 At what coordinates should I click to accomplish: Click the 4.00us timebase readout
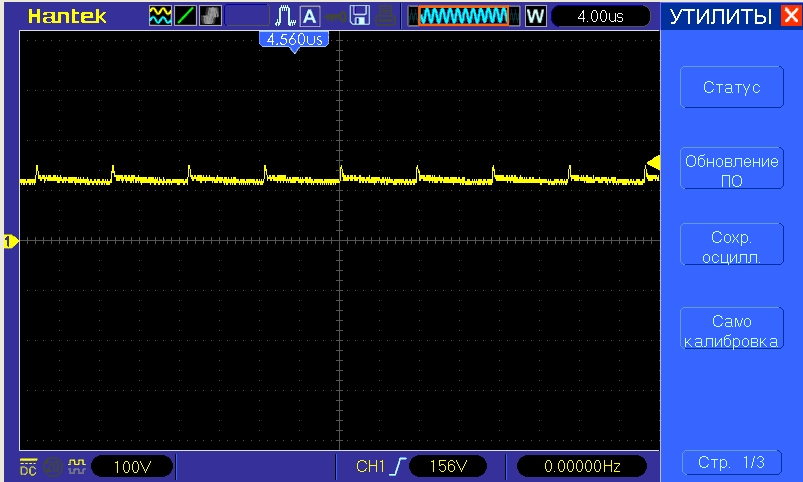602,16
